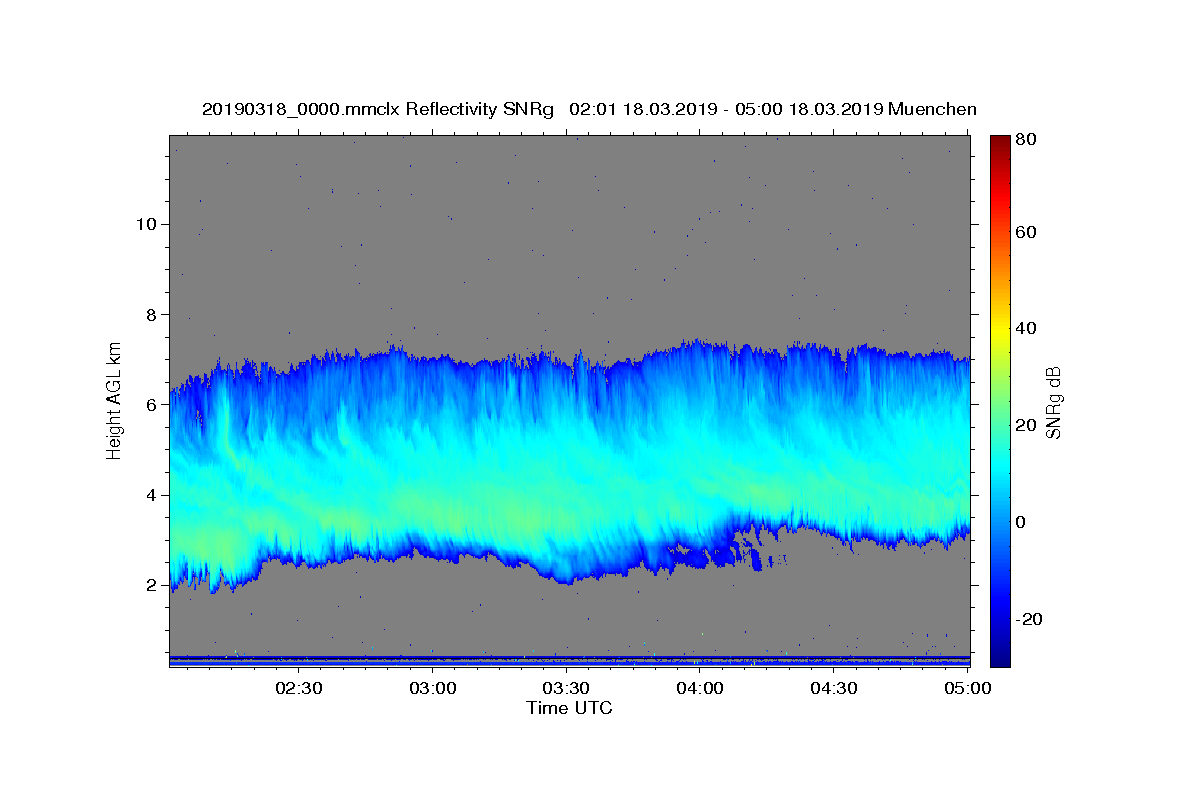1200x800 pixels.
Task: Click the height axis label 8
Action: pos(150,314)
